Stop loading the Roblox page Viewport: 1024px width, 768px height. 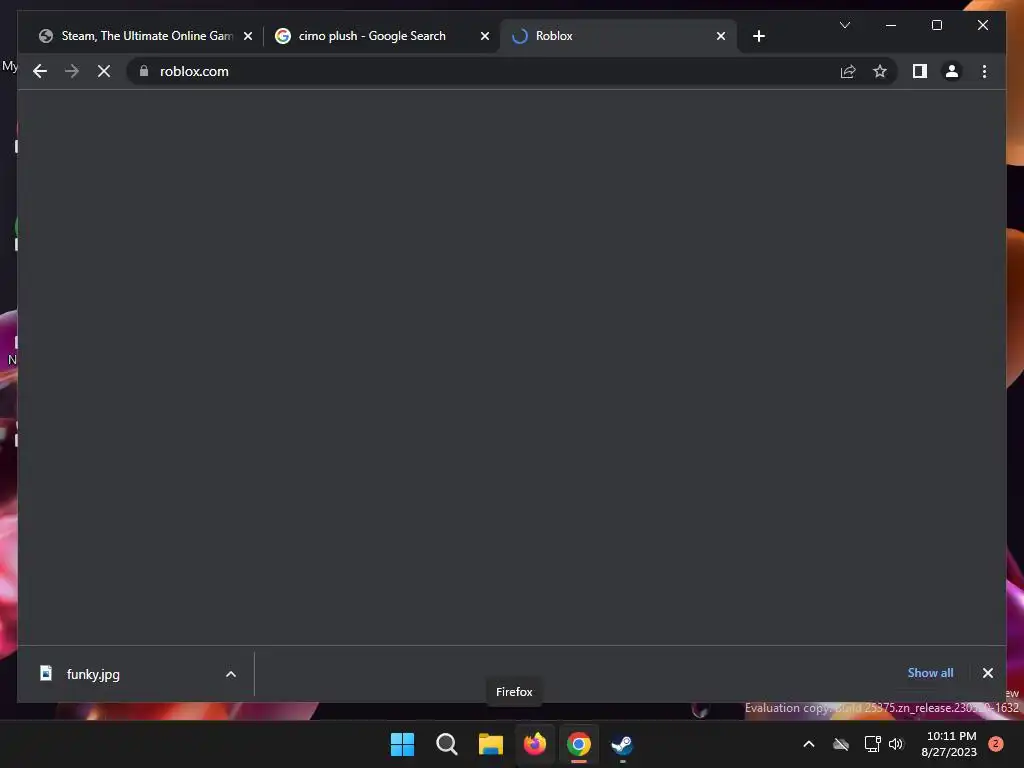click(x=104, y=71)
